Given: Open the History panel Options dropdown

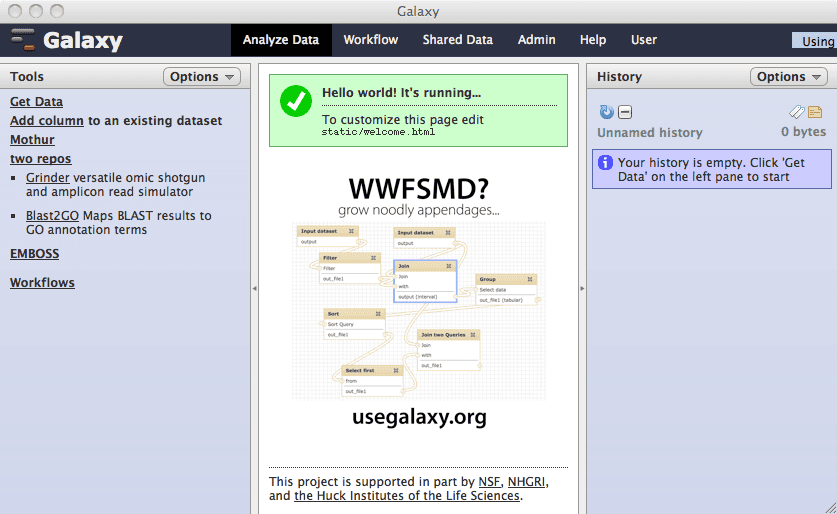Looking at the screenshot, I should point(789,77).
